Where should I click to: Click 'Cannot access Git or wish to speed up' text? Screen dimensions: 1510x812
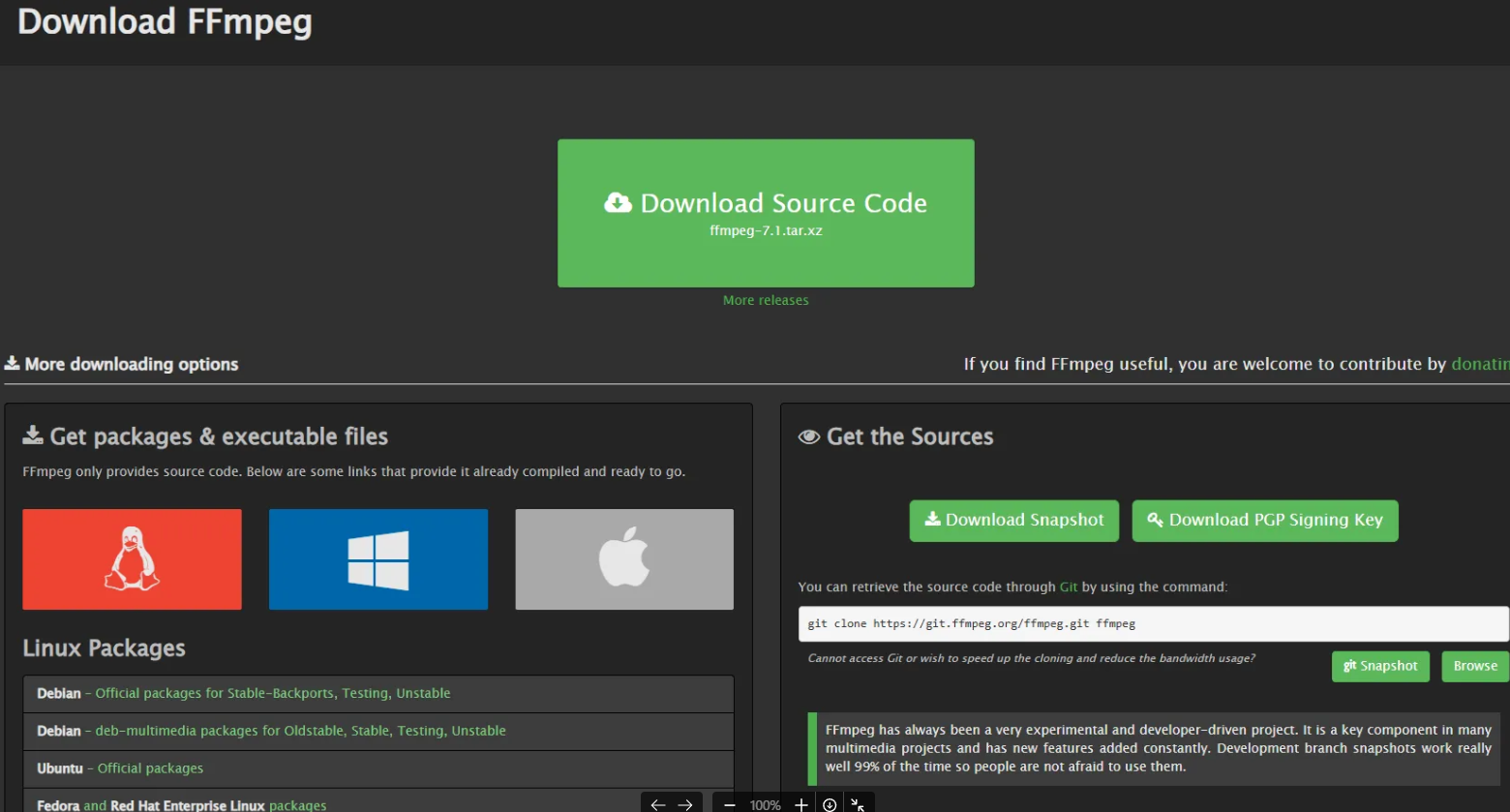click(x=1031, y=658)
